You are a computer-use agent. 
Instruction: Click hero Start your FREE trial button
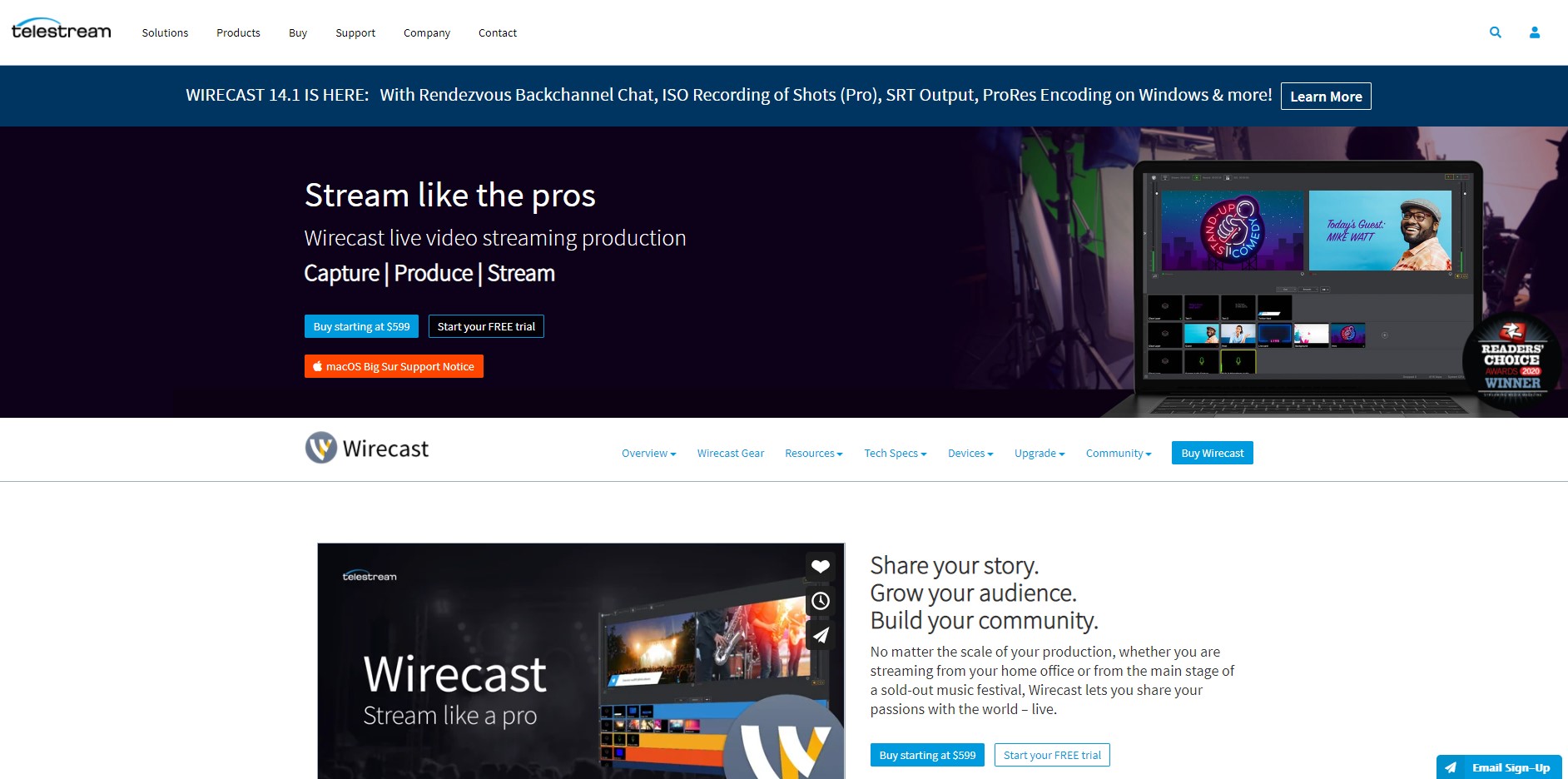(x=486, y=326)
